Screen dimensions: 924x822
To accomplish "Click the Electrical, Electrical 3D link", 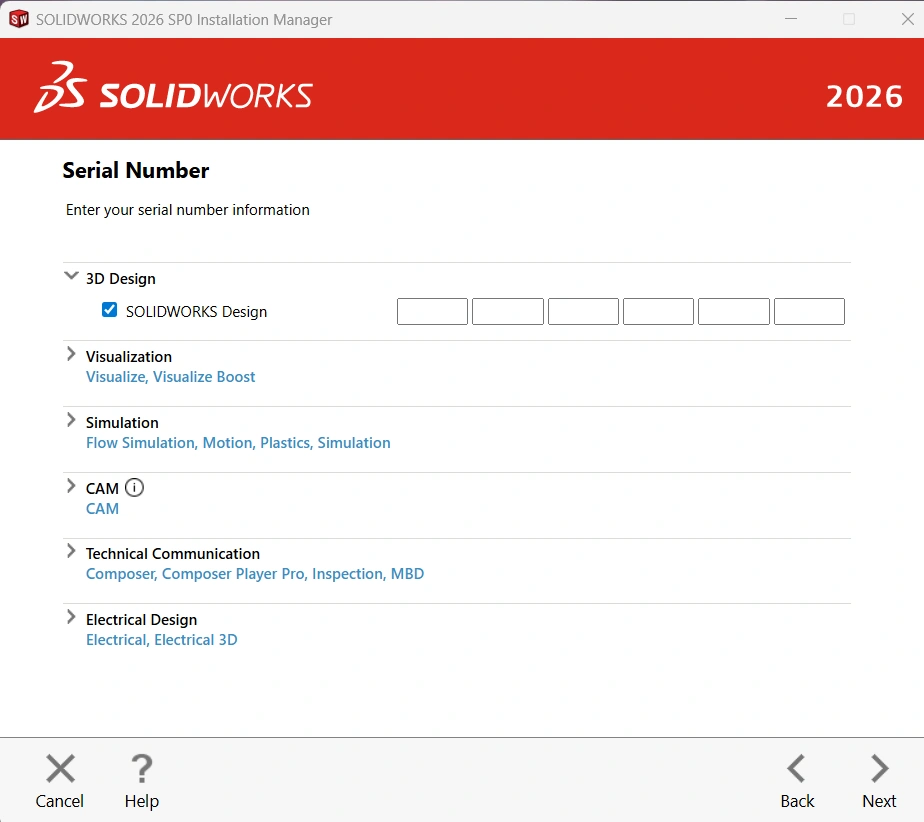I will (161, 639).
